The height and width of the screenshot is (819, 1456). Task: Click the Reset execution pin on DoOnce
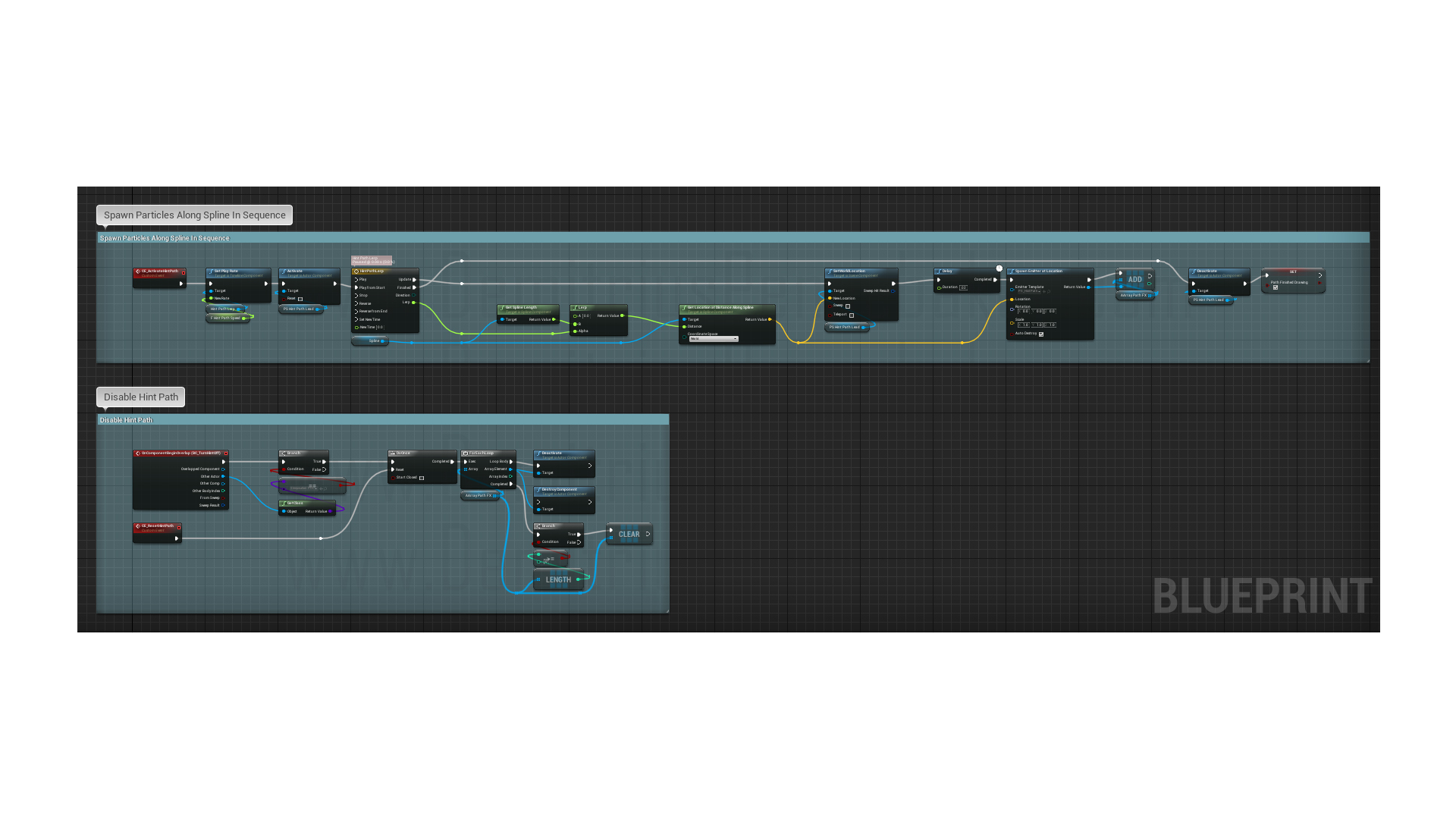393,469
